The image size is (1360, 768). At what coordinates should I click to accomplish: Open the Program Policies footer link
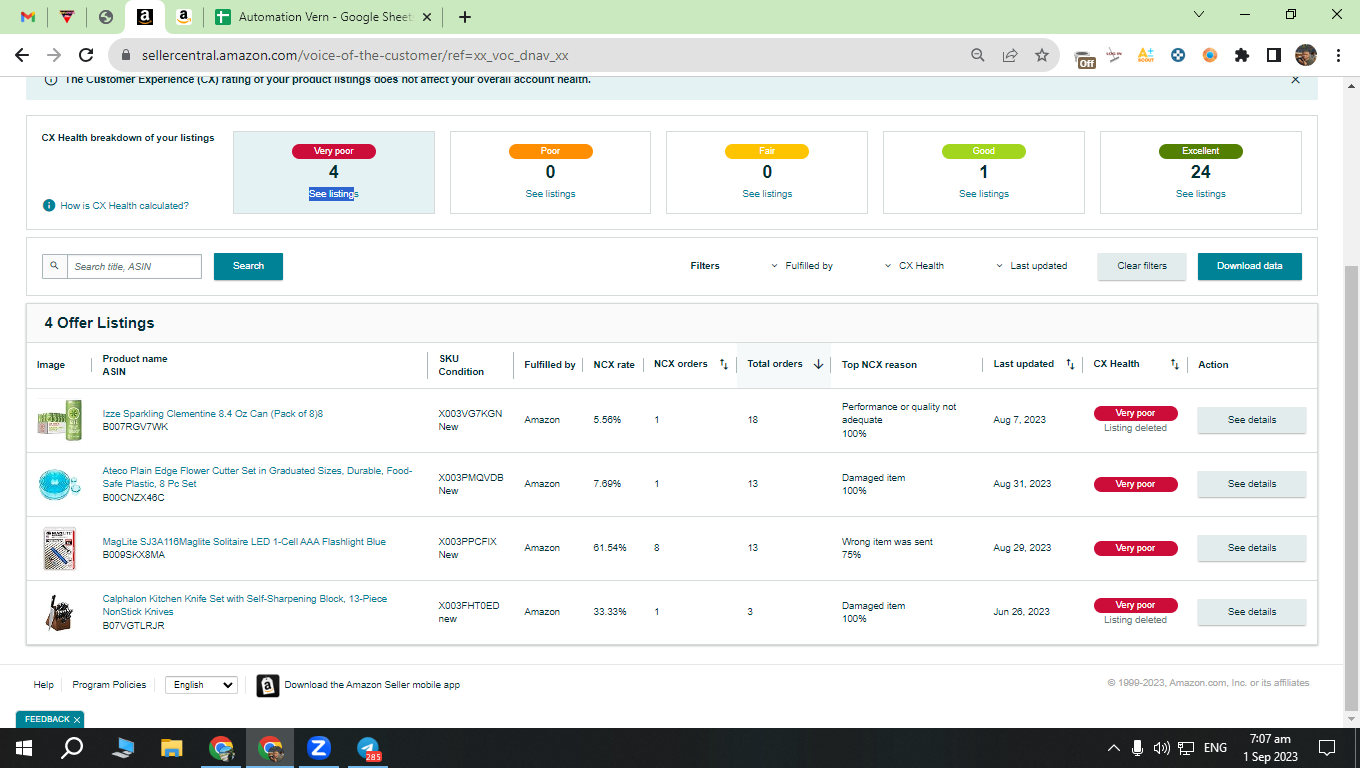pyautogui.click(x=109, y=685)
